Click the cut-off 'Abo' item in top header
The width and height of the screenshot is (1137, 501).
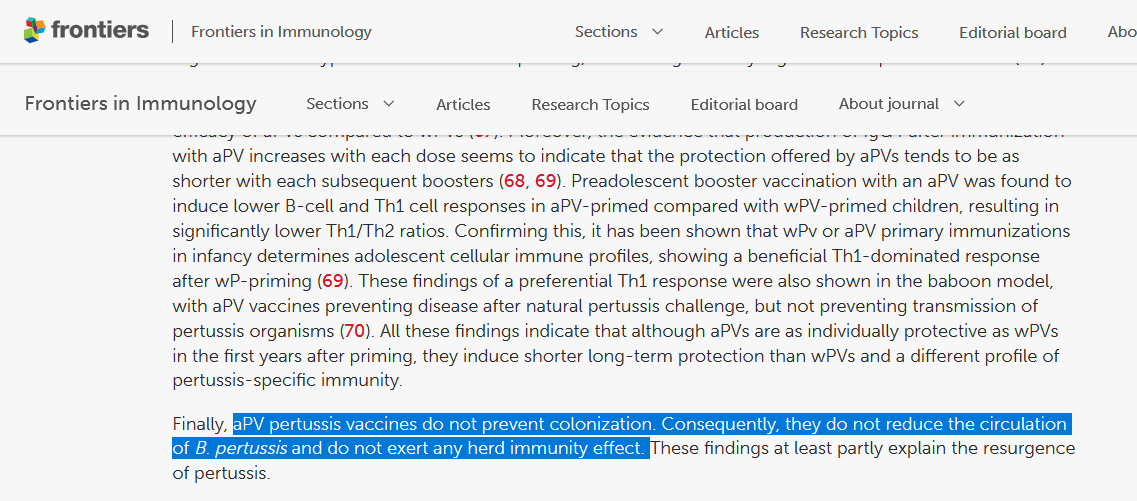[x=1121, y=32]
